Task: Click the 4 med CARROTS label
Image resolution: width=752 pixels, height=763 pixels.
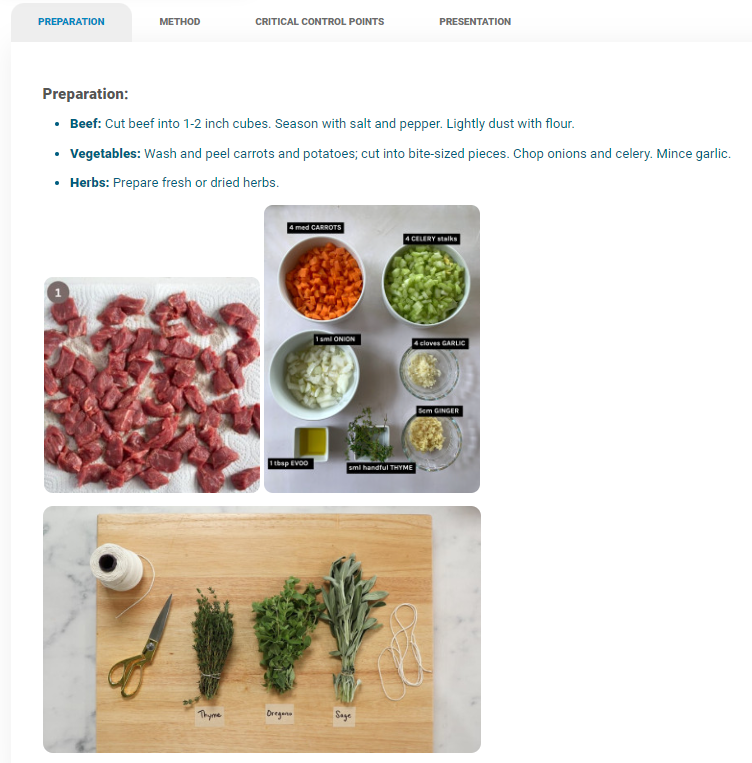Action: click(x=315, y=228)
